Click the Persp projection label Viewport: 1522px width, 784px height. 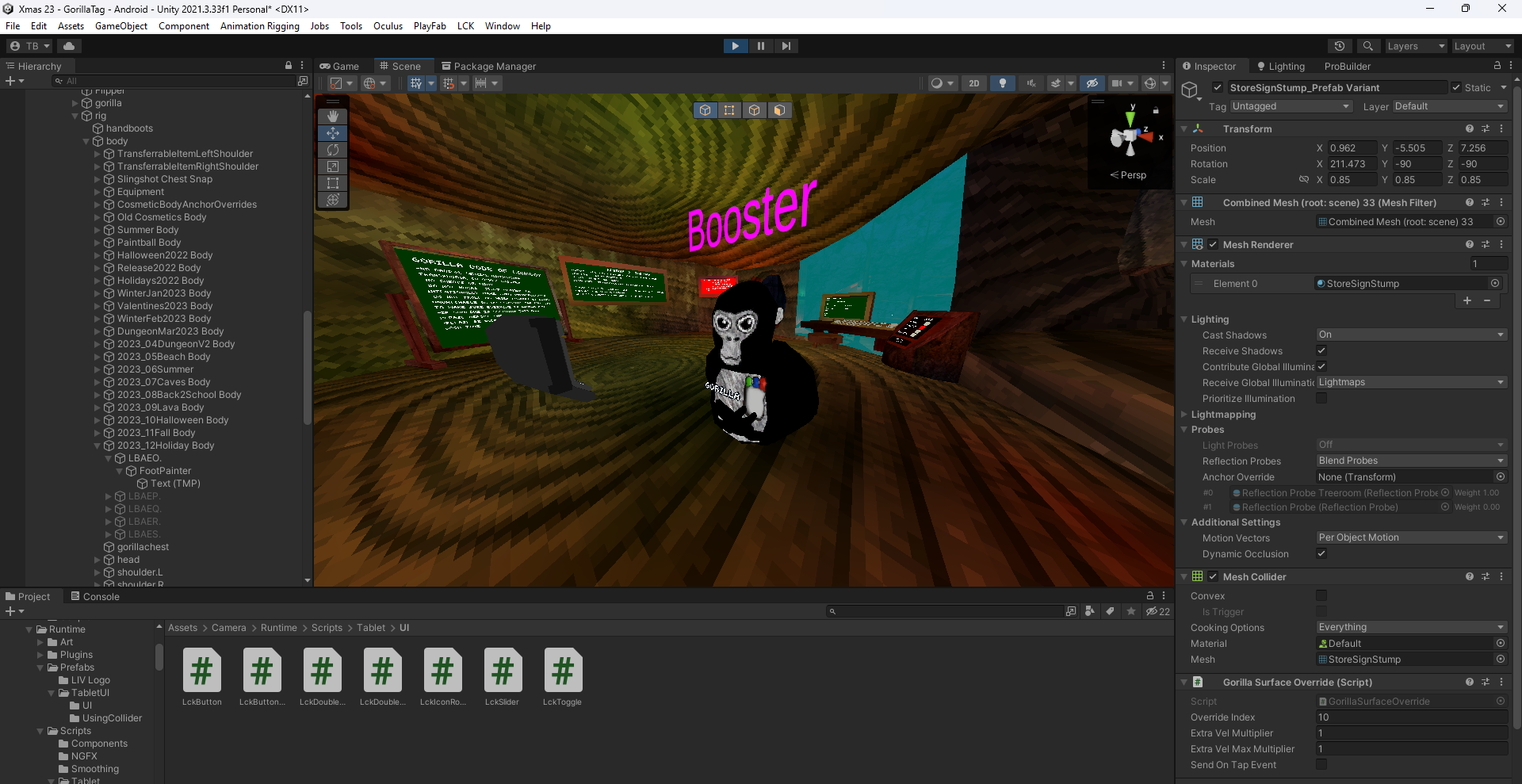pos(1129,174)
